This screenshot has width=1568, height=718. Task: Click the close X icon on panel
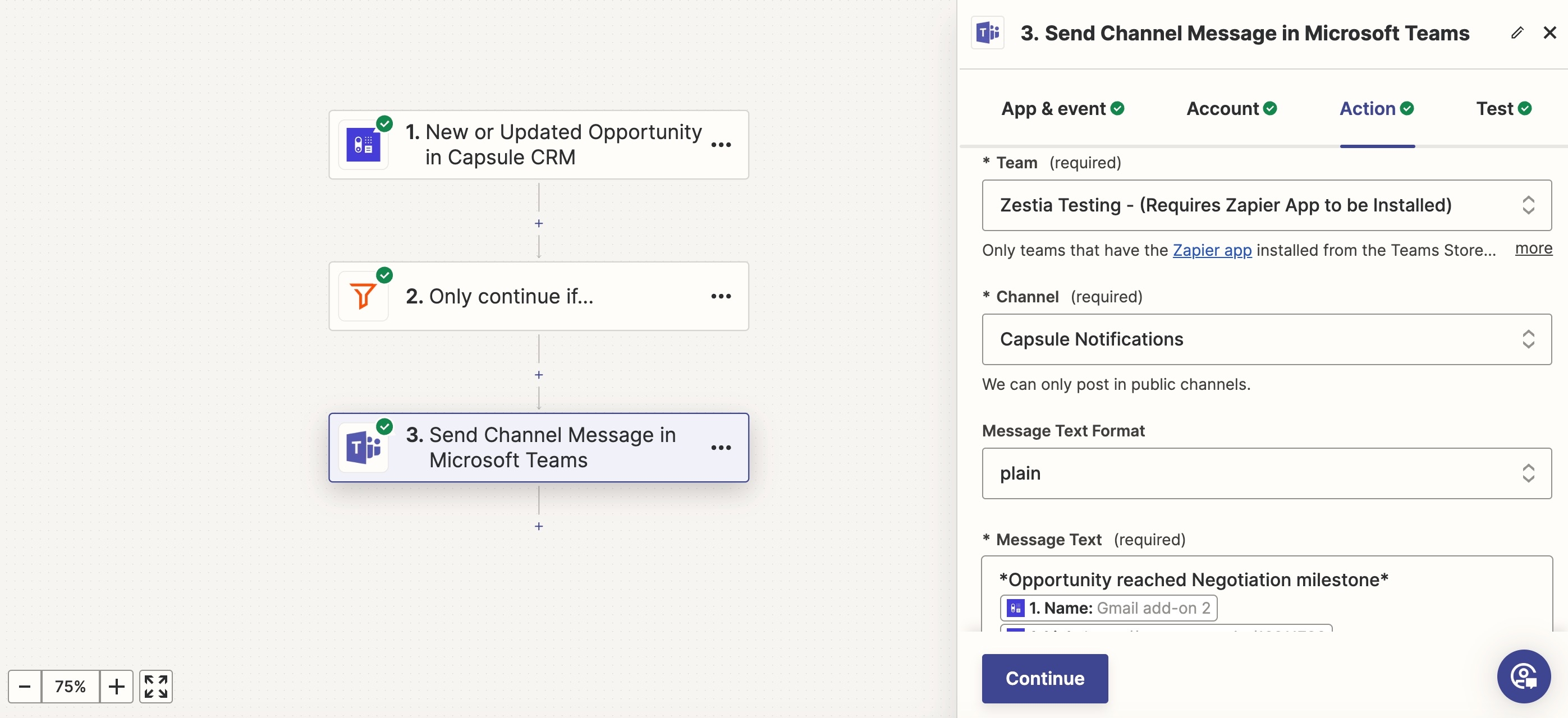click(x=1548, y=32)
